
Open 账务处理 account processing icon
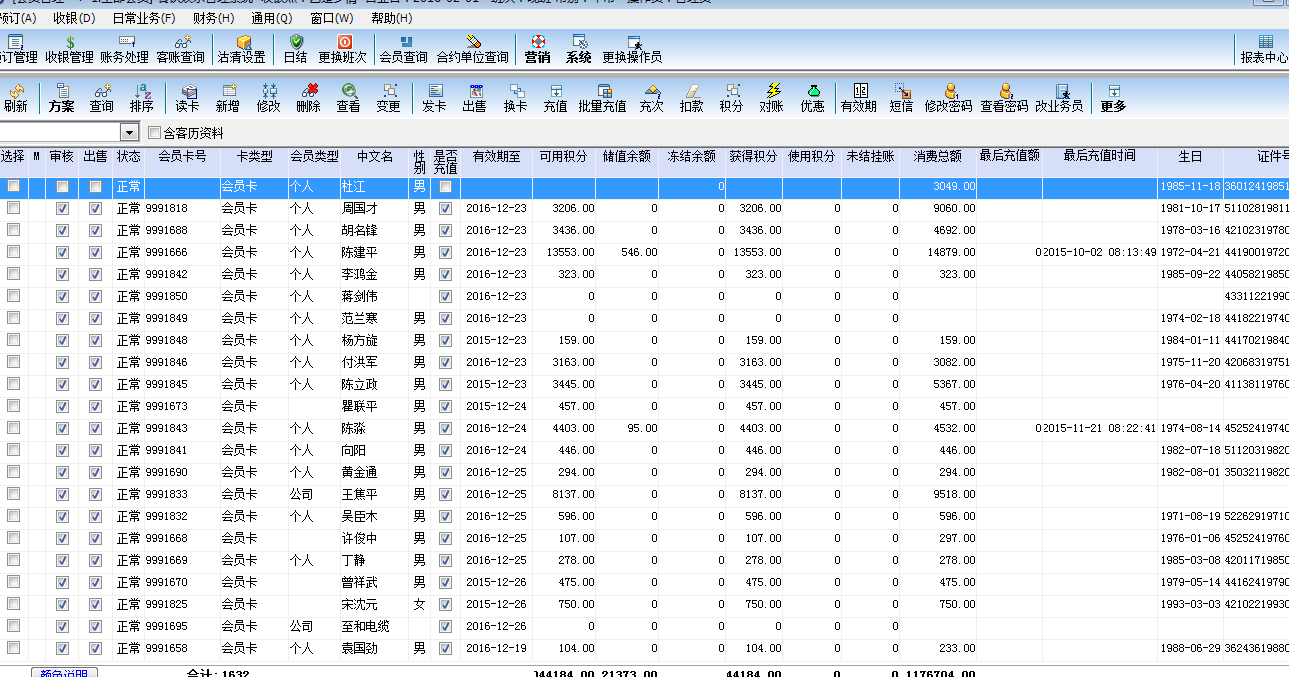[x=124, y=49]
